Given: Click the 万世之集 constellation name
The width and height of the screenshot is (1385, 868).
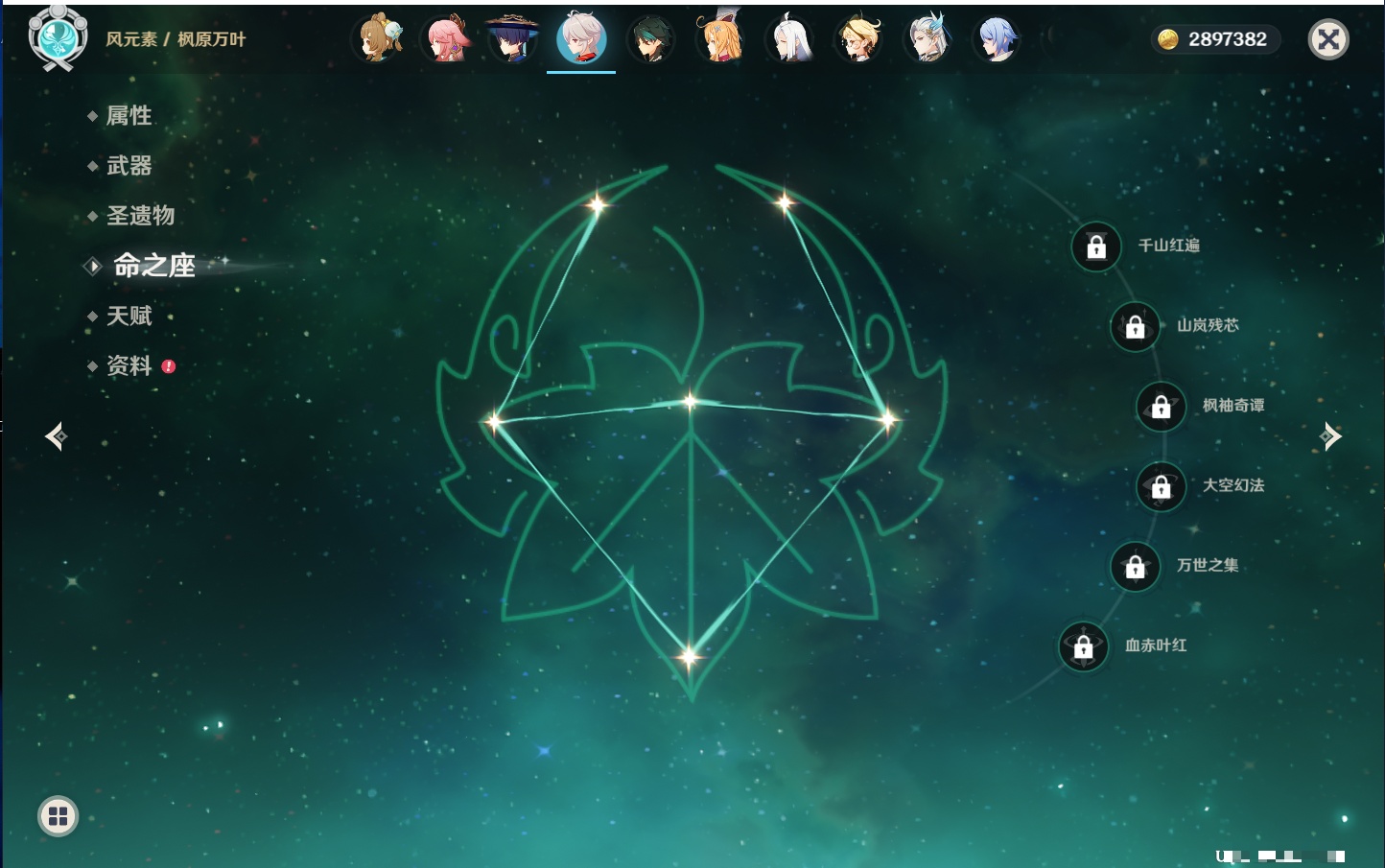Looking at the screenshot, I should 1208,566.
